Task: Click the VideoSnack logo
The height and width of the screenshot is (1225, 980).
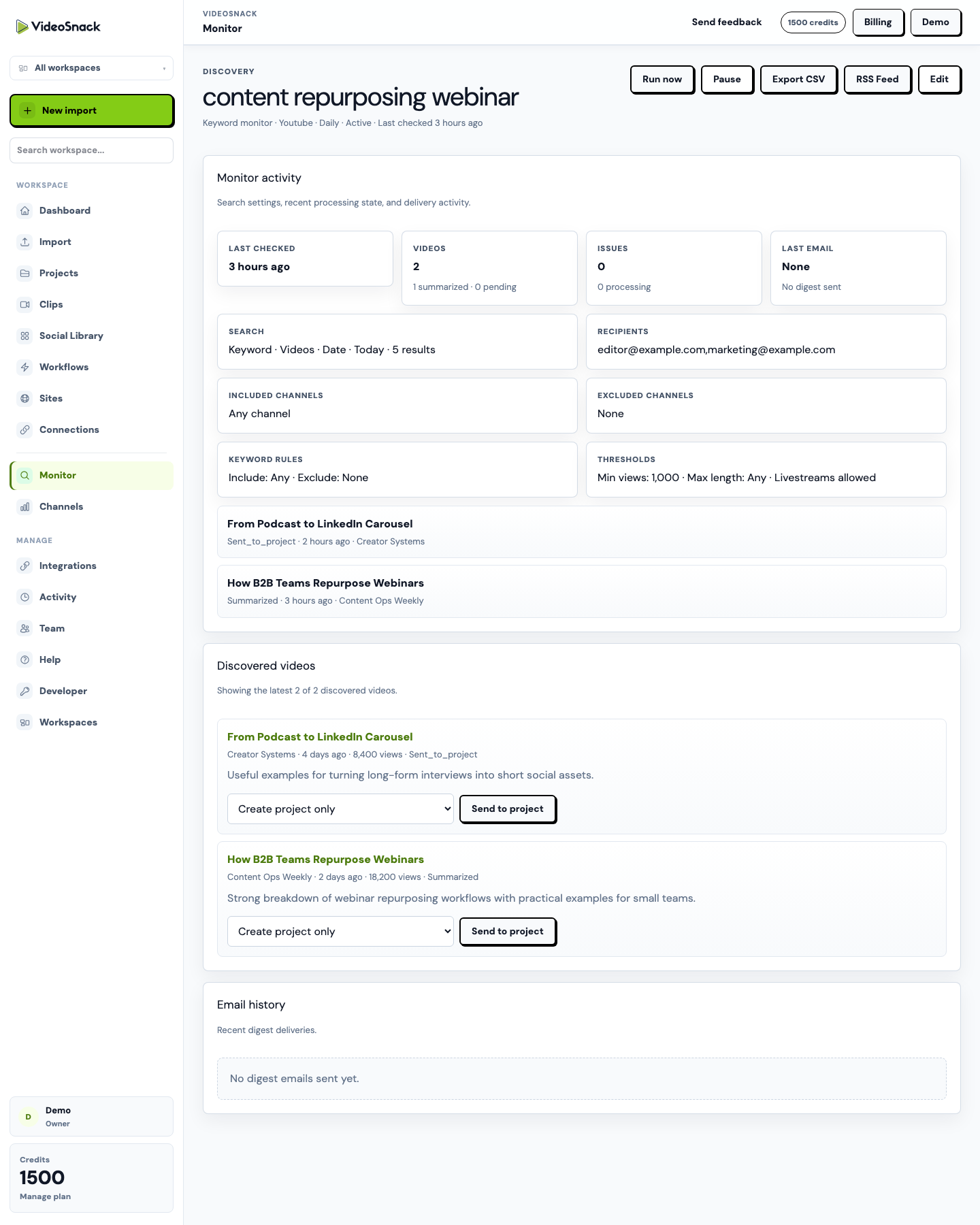Action: (x=58, y=27)
